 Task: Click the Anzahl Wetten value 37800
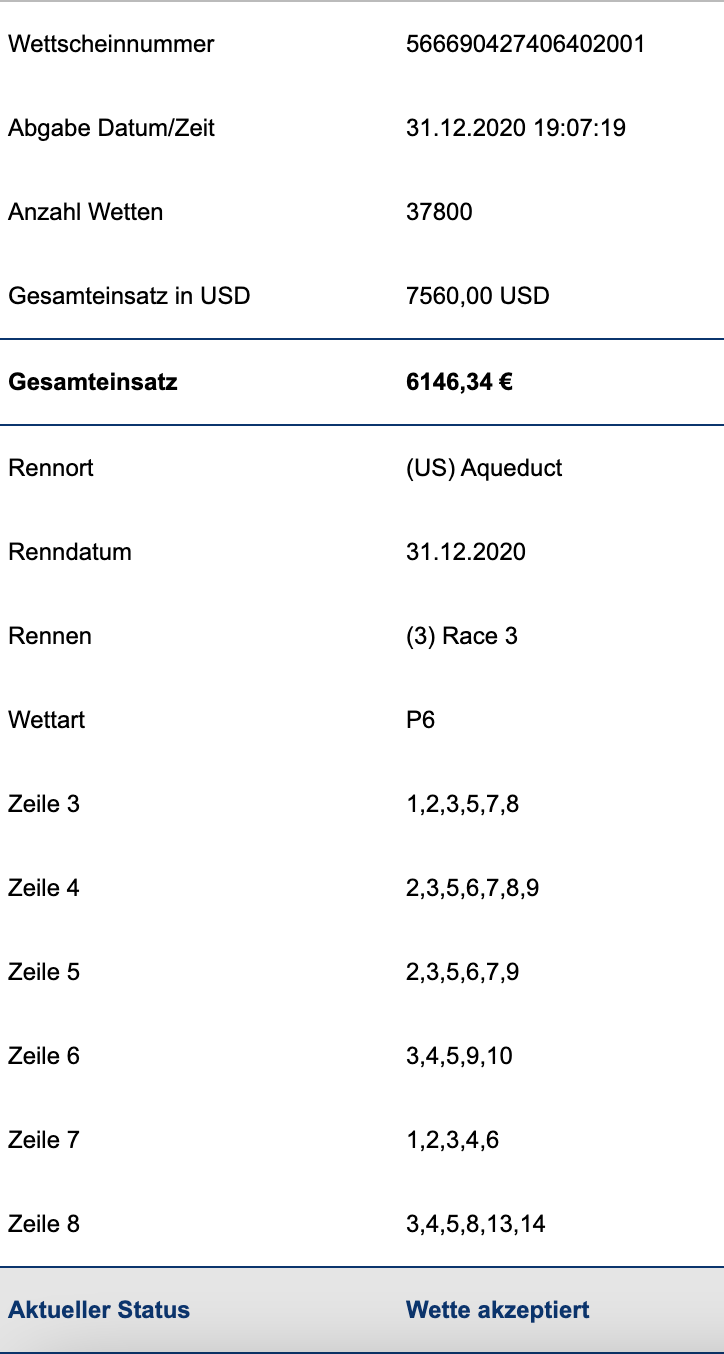tap(439, 212)
